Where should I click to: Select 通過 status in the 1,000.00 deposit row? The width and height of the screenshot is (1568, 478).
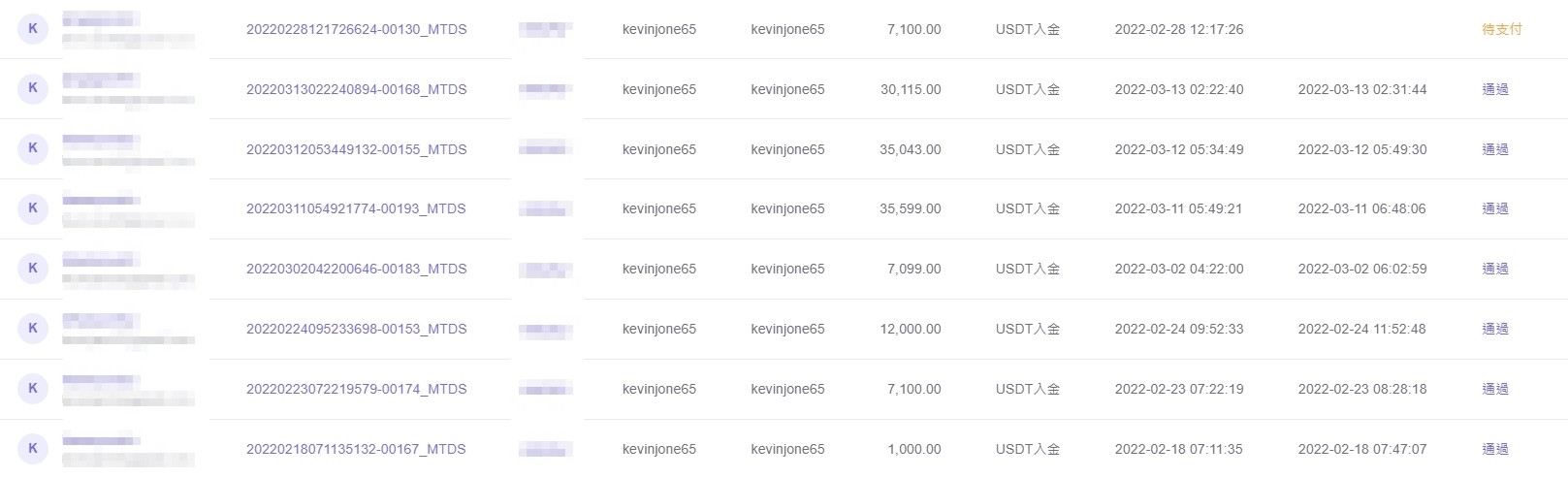[1494, 449]
